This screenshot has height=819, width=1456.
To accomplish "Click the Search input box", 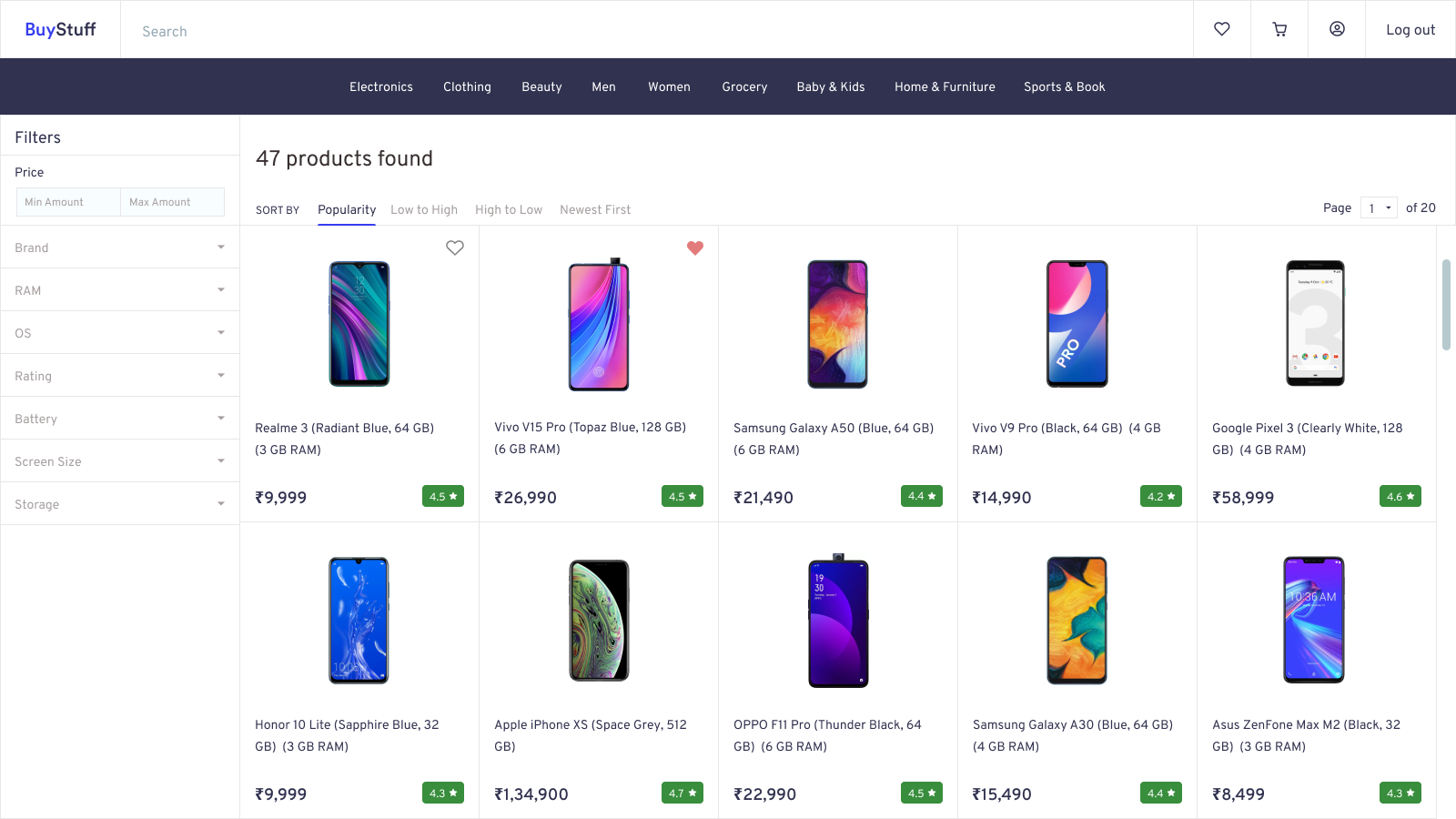I will coord(655,31).
